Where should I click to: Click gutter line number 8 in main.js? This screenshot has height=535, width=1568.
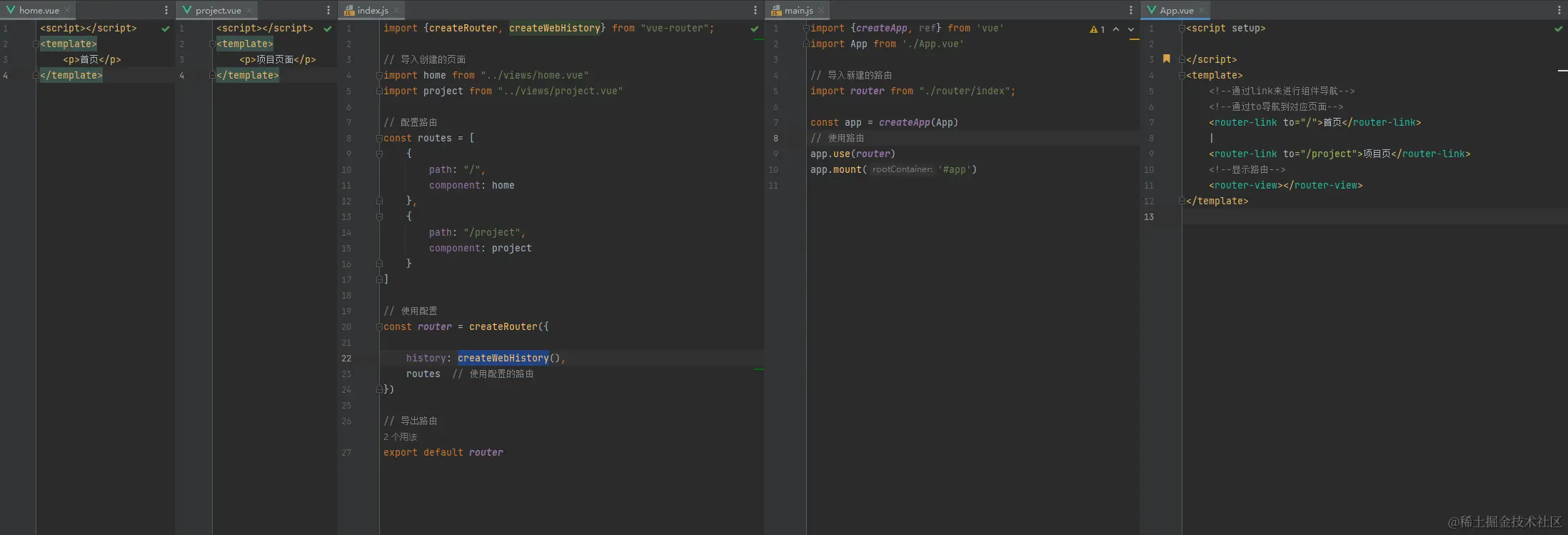pyautogui.click(x=776, y=139)
